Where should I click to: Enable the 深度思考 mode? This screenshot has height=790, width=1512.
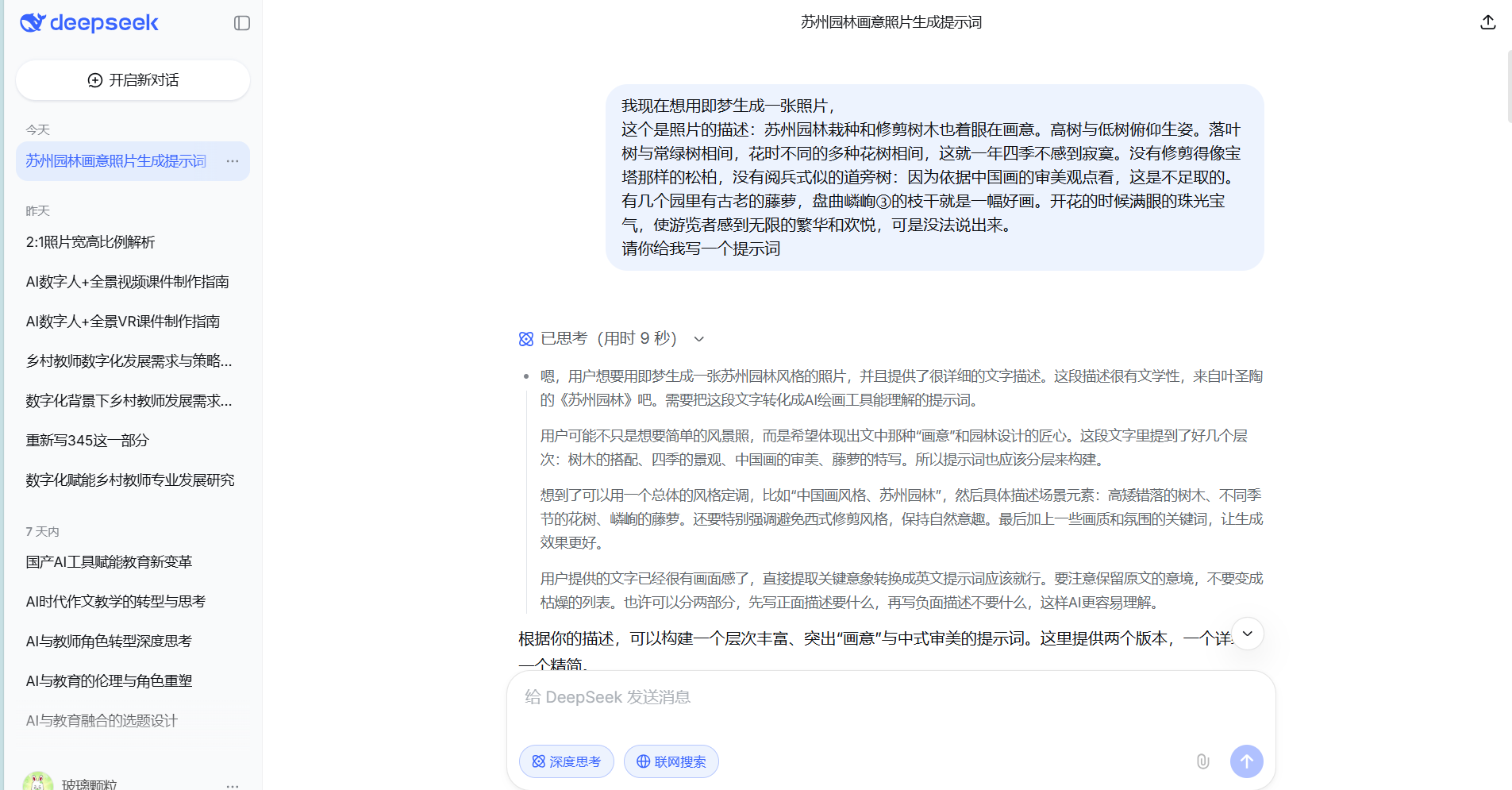[x=566, y=761]
